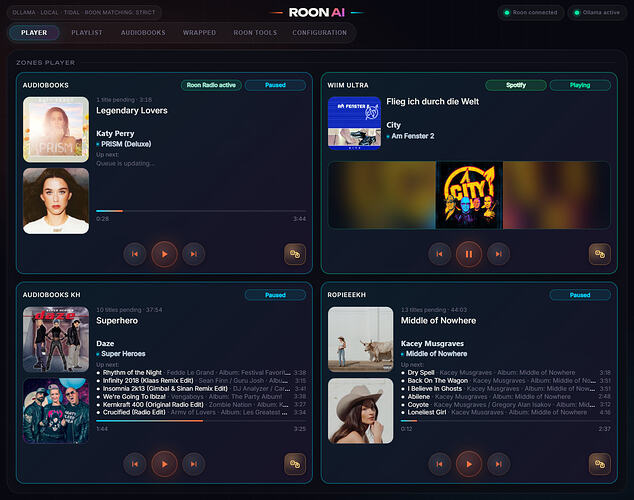This screenshot has width=634, height=500.
Task: Play the RopieeeKH zone
Action: tap(469, 464)
